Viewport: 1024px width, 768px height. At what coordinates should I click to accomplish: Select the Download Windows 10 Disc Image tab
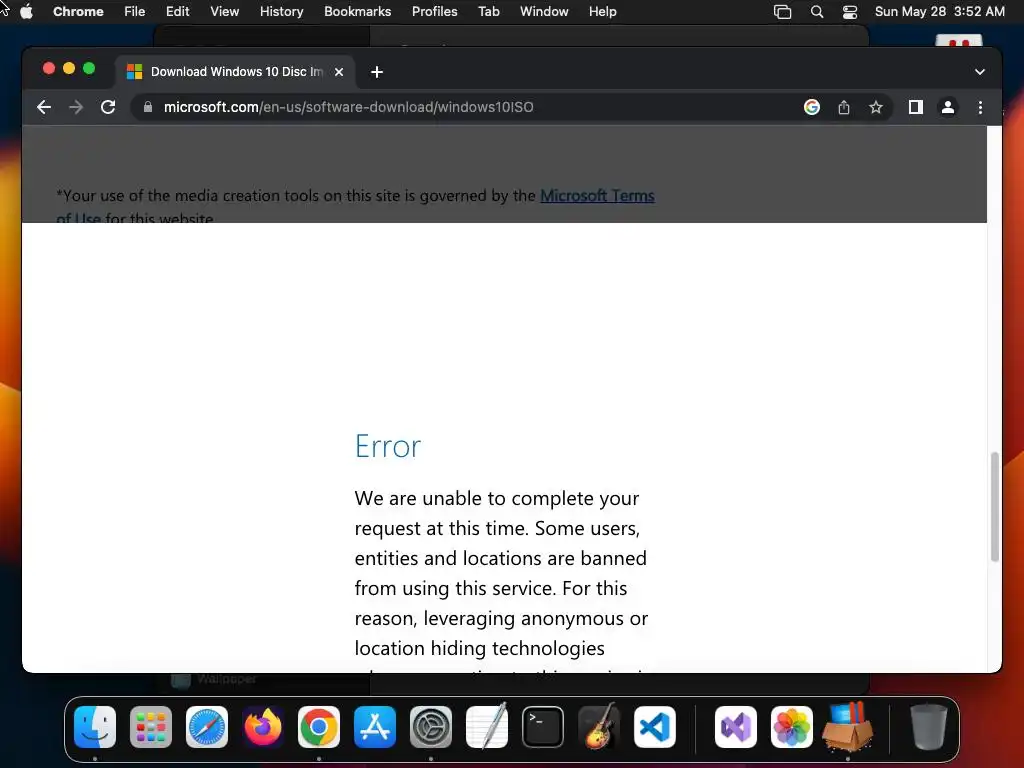click(x=236, y=72)
